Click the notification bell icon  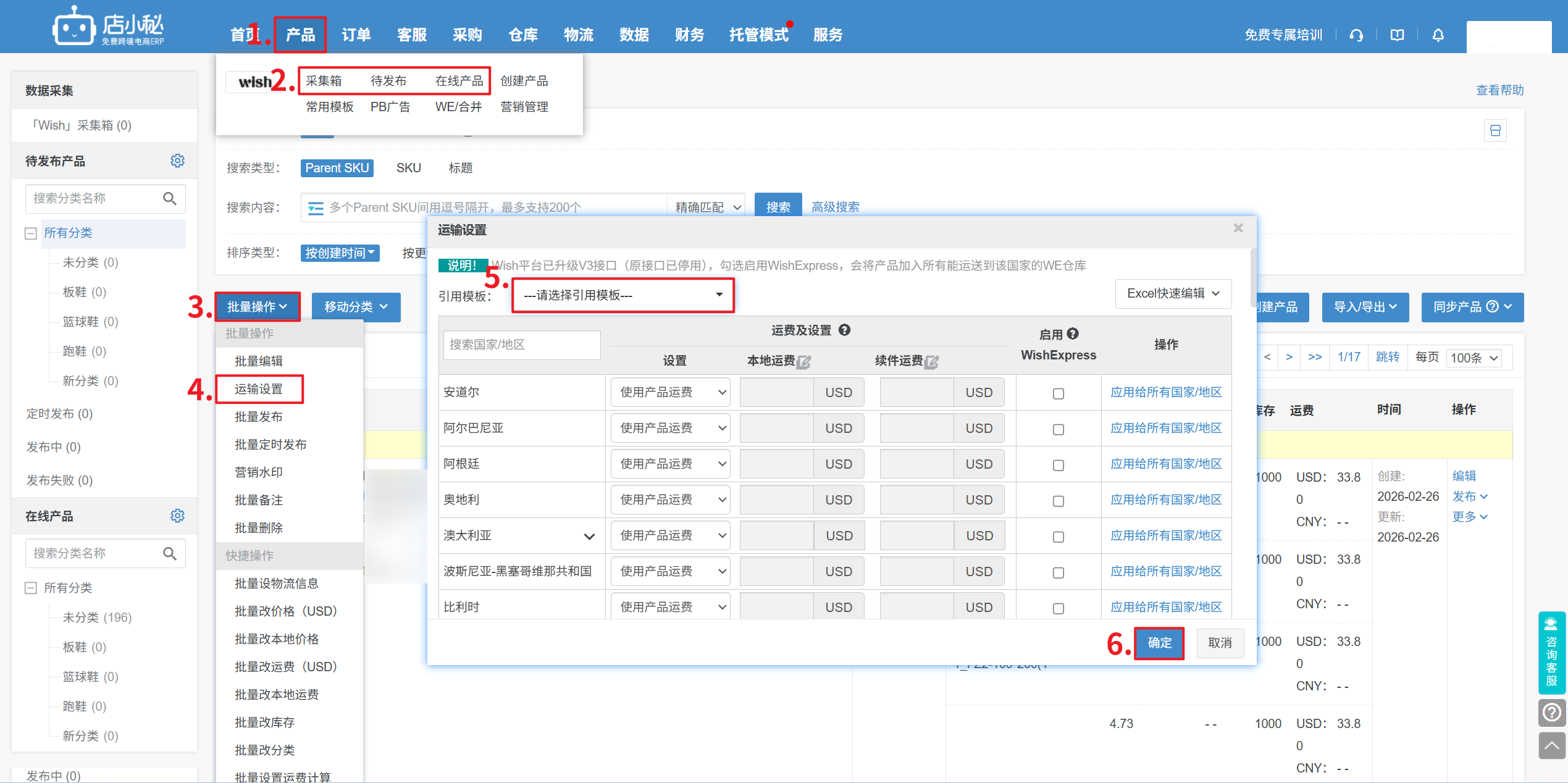[x=1438, y=35]
